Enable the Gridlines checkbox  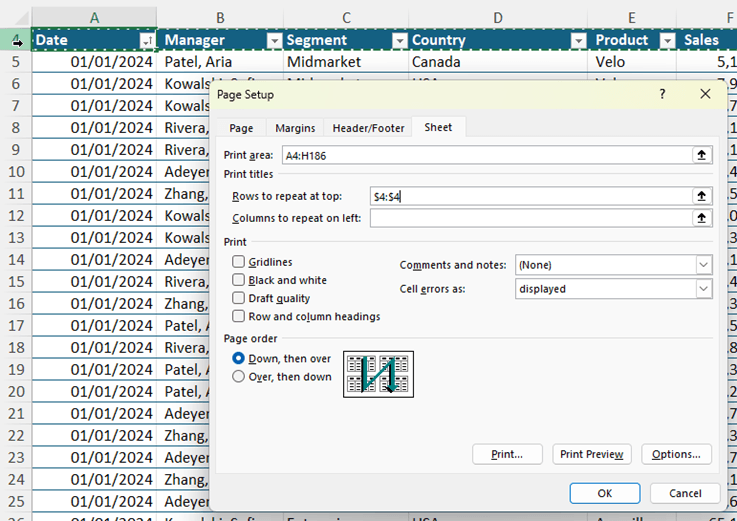238,261
